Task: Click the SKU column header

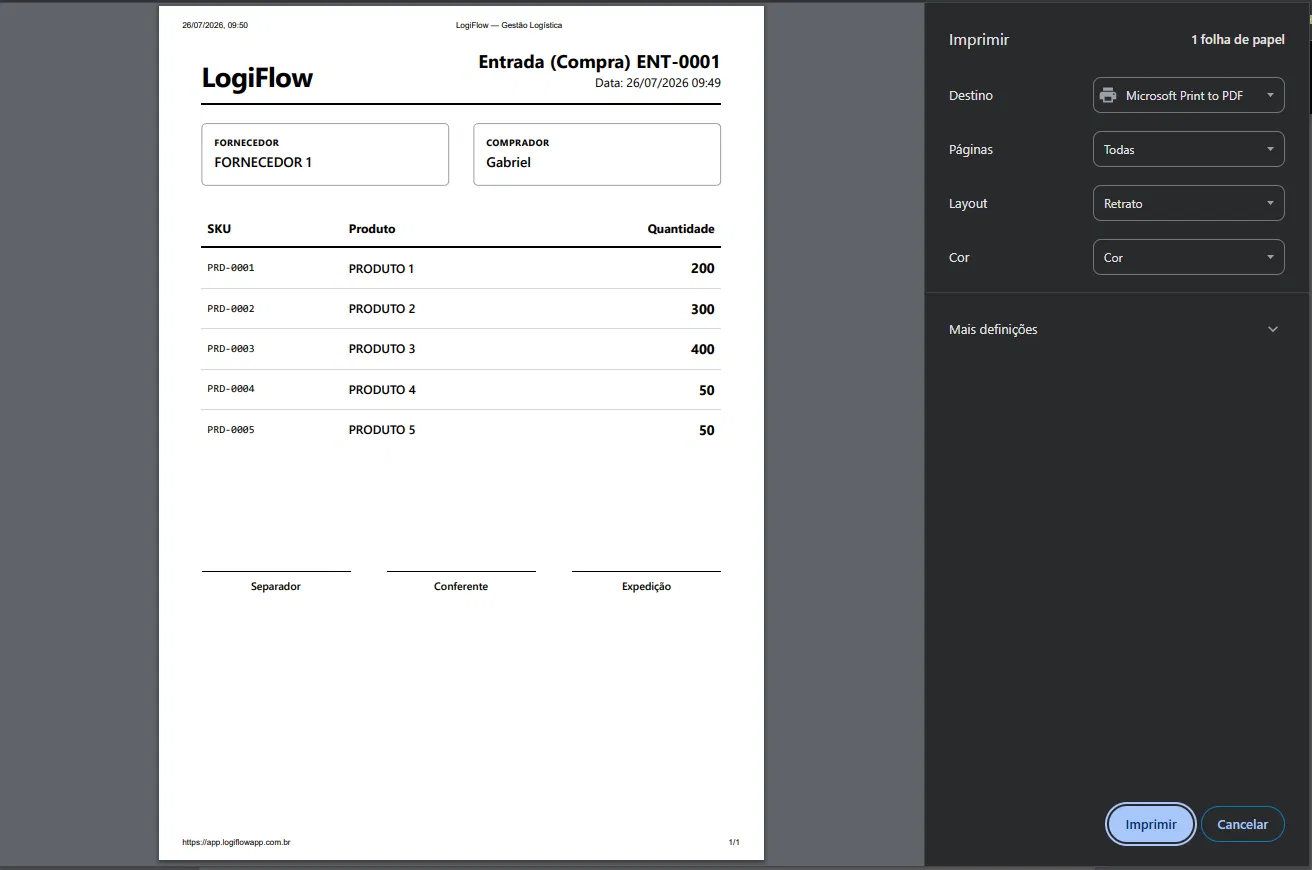Action: [x=219, y=229]
